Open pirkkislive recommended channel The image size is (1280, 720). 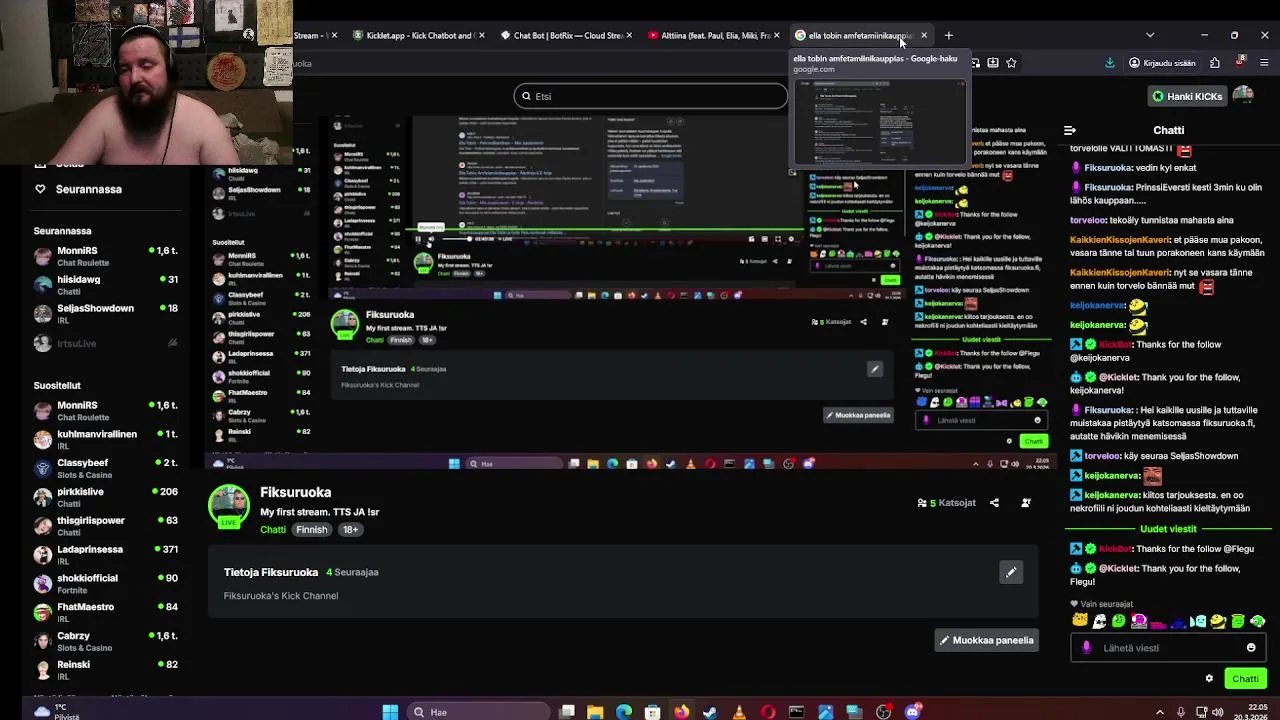pos(105,497)
